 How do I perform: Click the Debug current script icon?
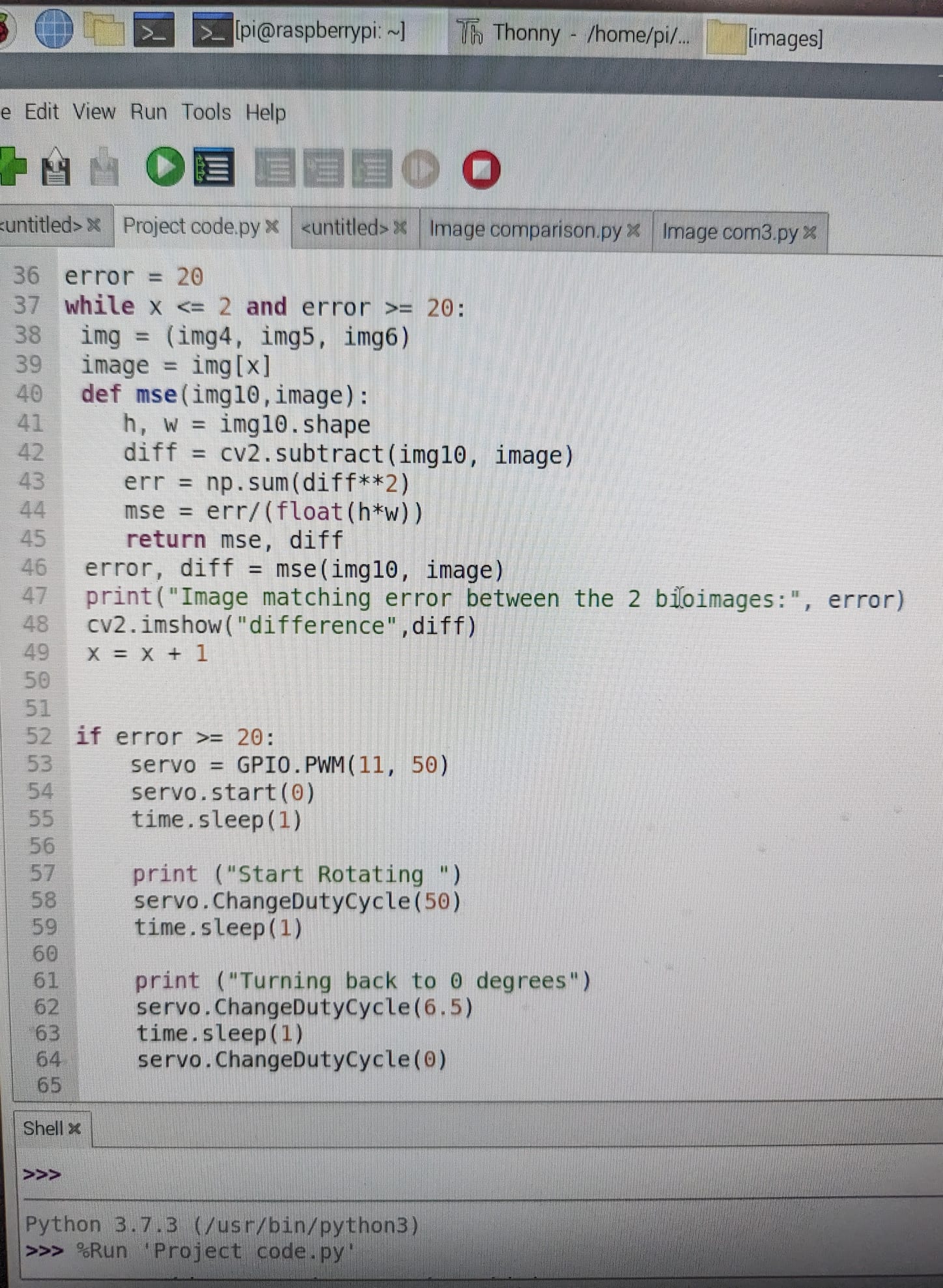[x=214, y=168]
